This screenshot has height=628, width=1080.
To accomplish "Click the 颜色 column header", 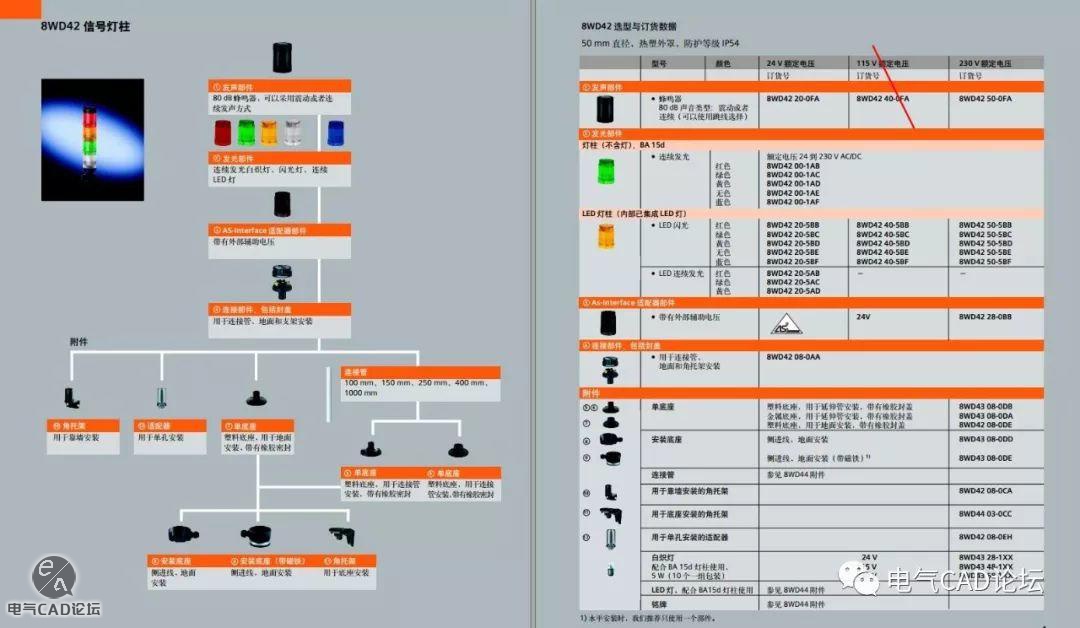I will pyautogui.click(x=723, y=63).
